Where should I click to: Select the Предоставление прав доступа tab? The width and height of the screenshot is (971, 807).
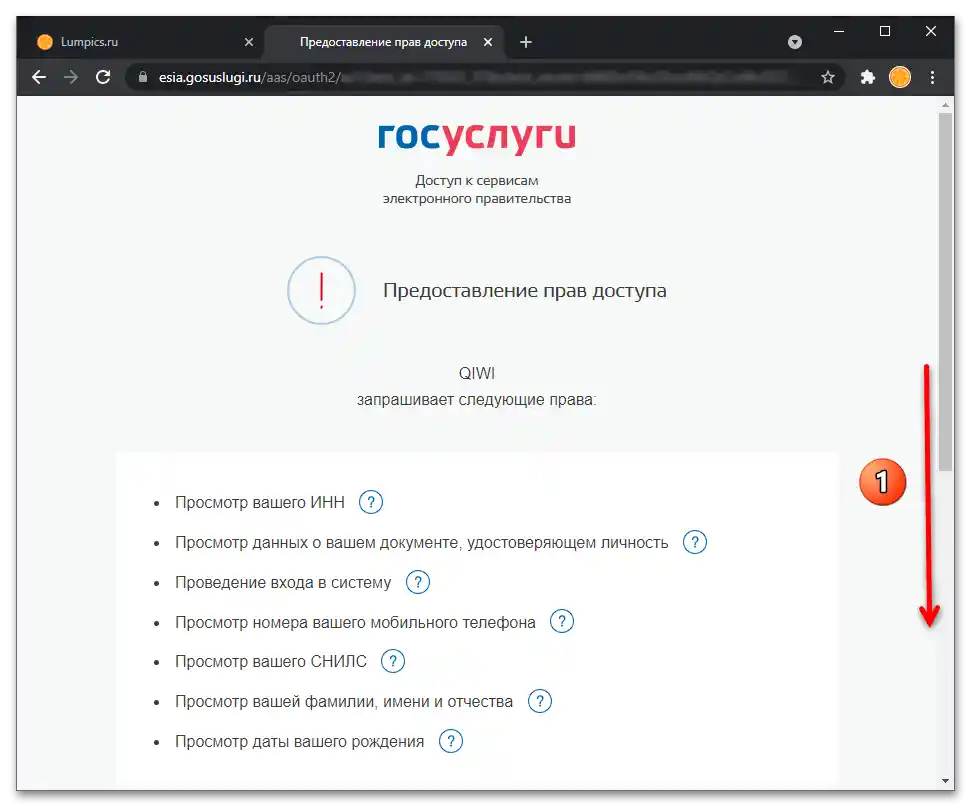click(x=384, y=42)
